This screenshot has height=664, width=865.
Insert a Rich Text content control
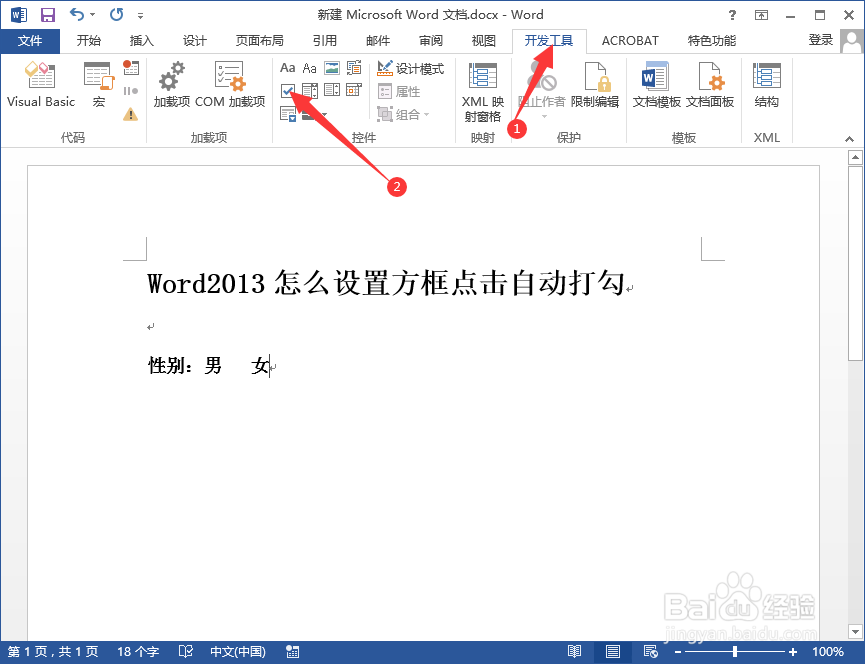tap(287, 68)
